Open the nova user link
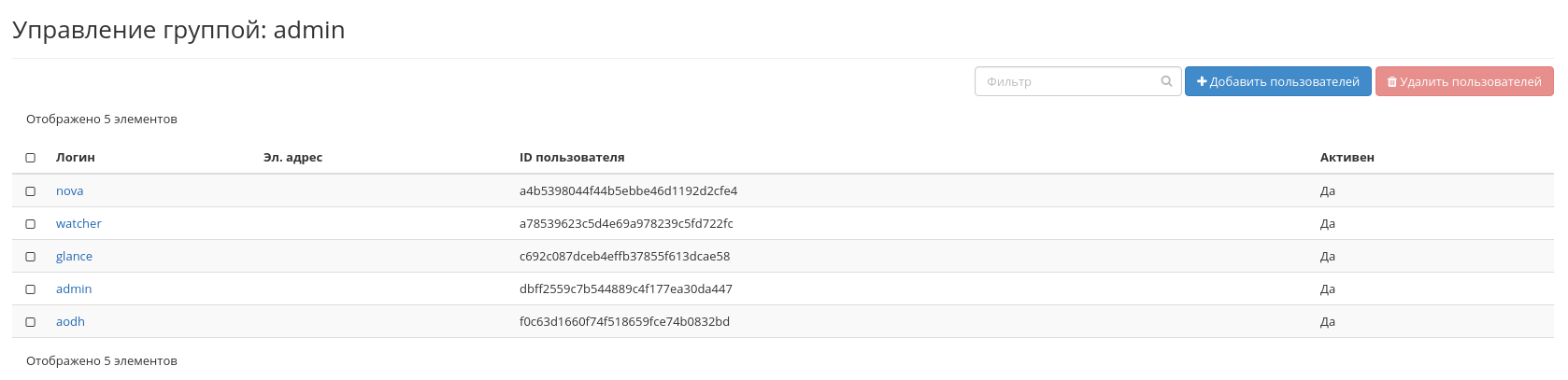Screen dimensions: 1568x380 click(x=69, y=191)
